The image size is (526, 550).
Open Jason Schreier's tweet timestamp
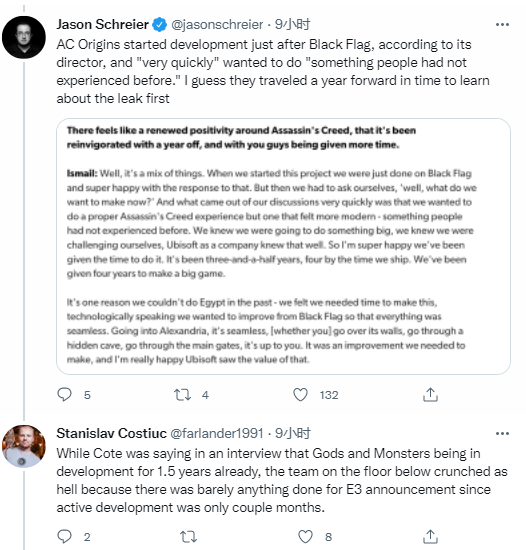tap(292, 25)
